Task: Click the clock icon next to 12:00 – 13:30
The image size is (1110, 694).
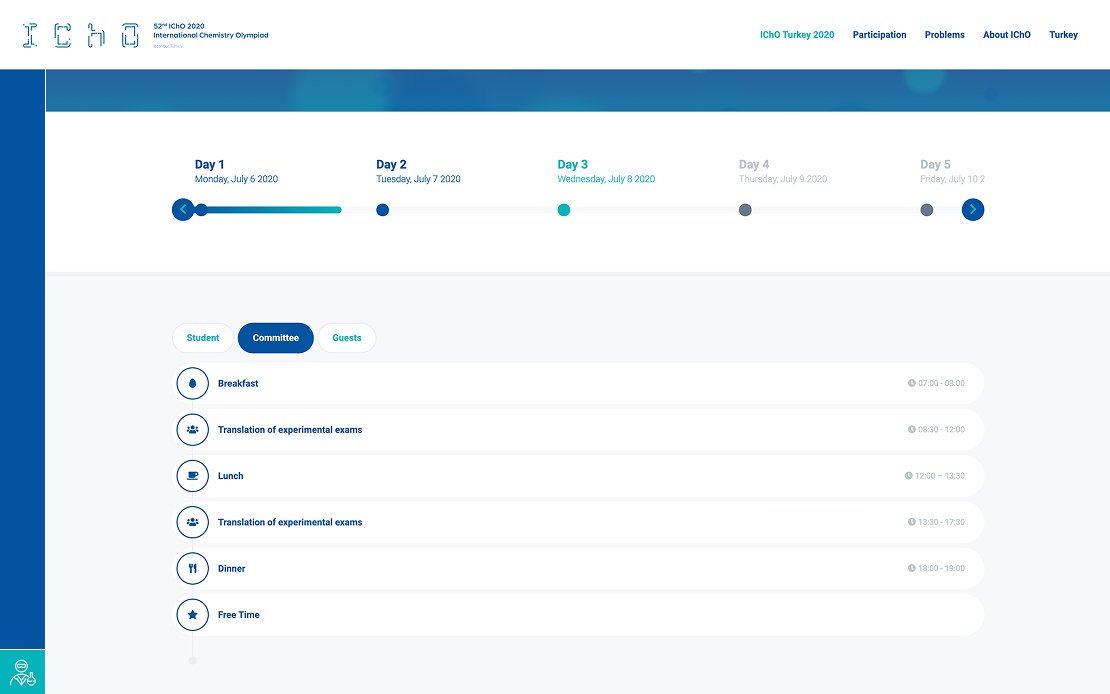Action: [908, 476]
